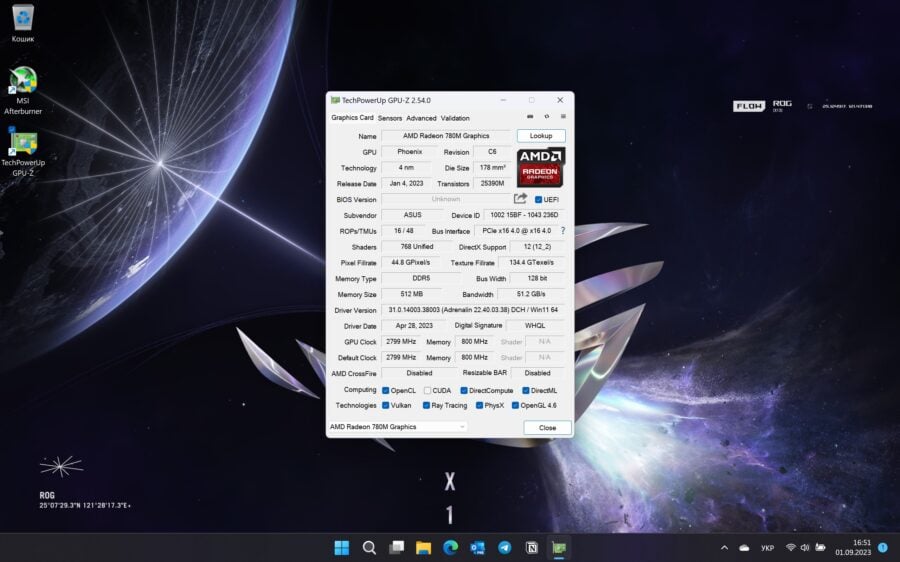Open taskbar Search
The image size is (900, 562).
pyautogui.click(x=369, y=548)
